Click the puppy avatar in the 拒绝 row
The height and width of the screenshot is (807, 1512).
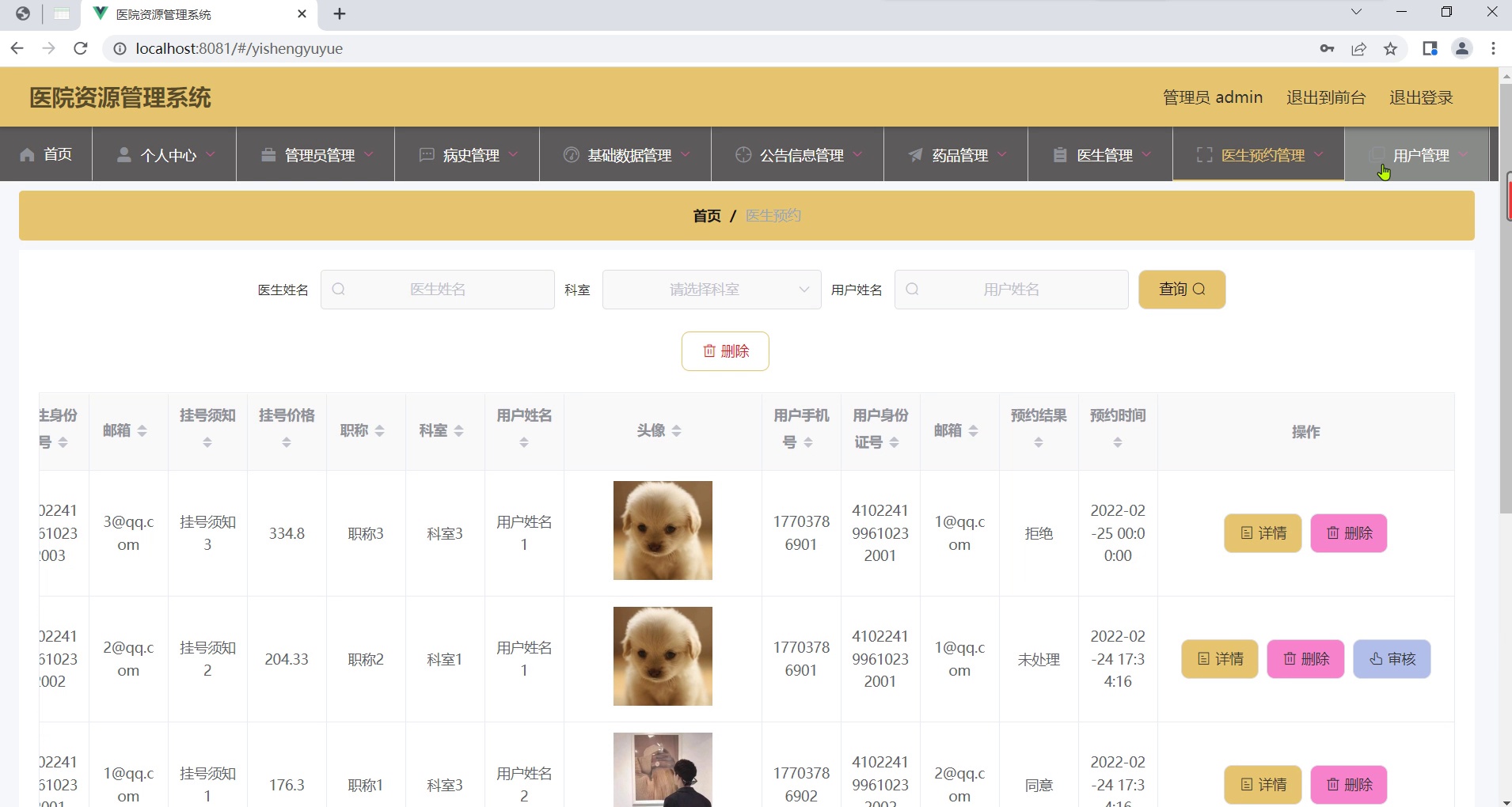tap(663, 530)
